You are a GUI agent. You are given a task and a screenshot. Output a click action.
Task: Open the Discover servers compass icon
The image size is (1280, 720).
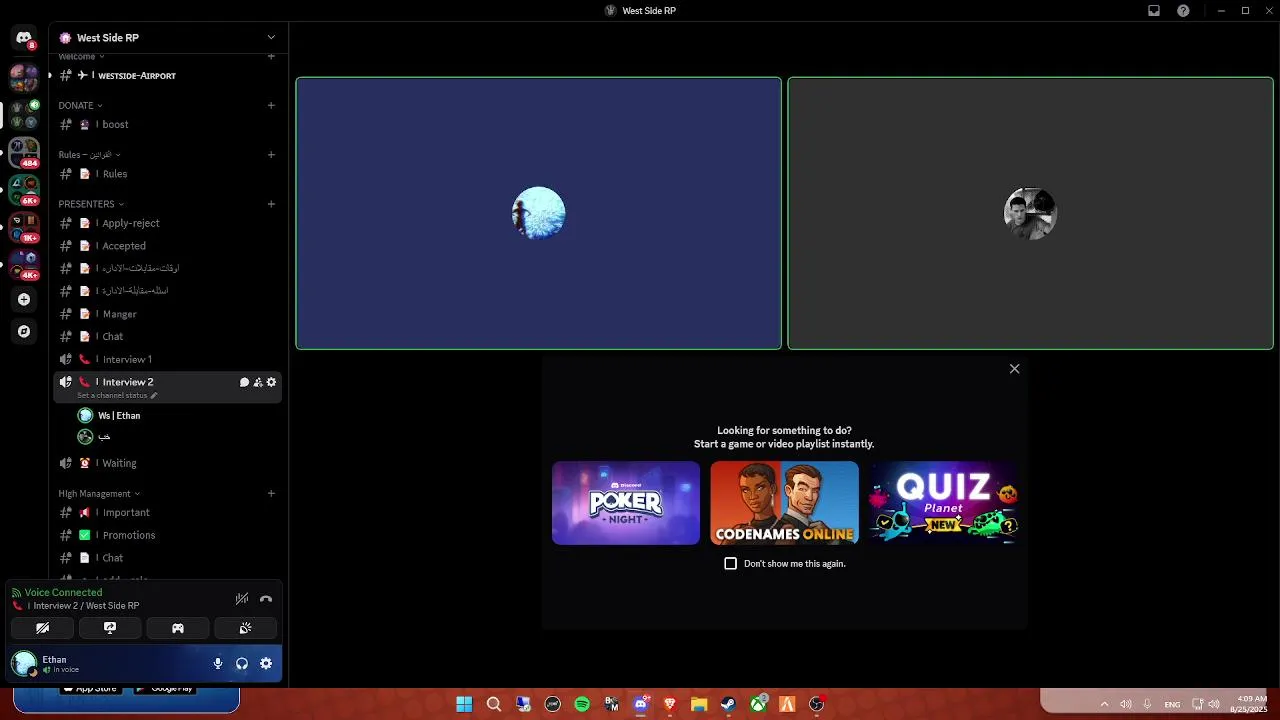pos(24,331)
